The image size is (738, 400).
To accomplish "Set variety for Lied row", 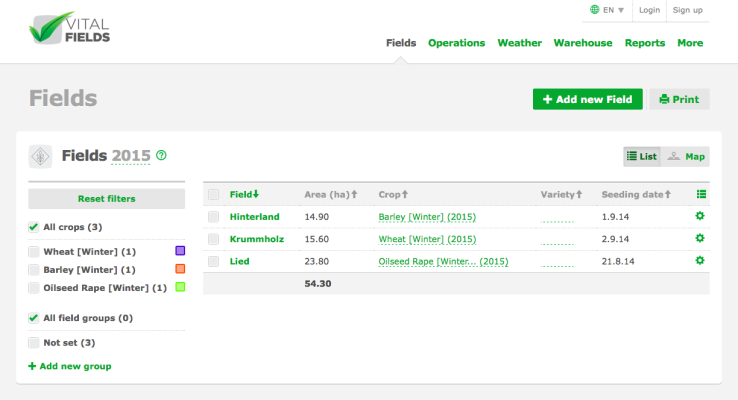I will coord(557,263).
